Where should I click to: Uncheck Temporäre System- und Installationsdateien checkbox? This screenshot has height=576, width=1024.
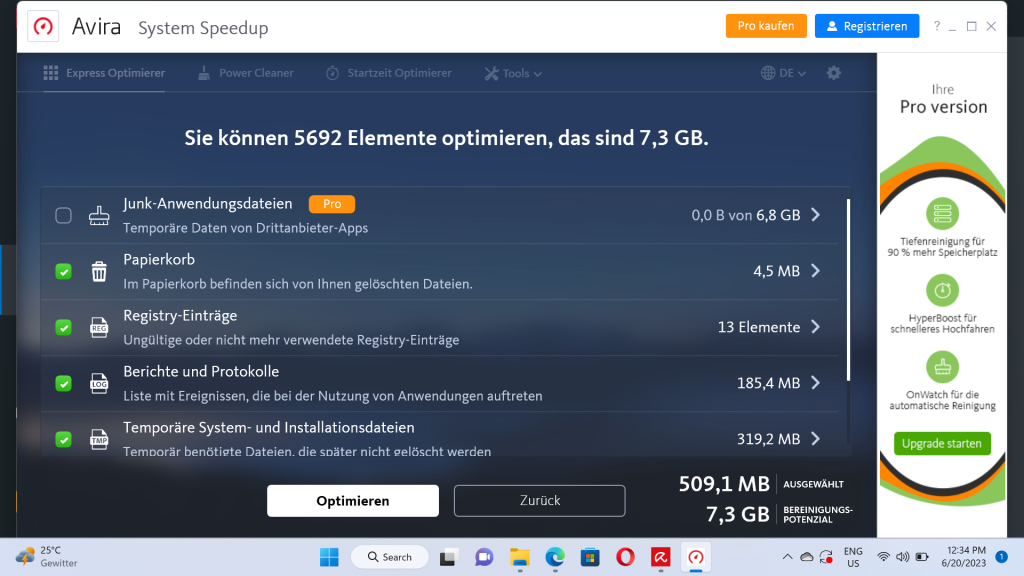[x=63, y=440]
